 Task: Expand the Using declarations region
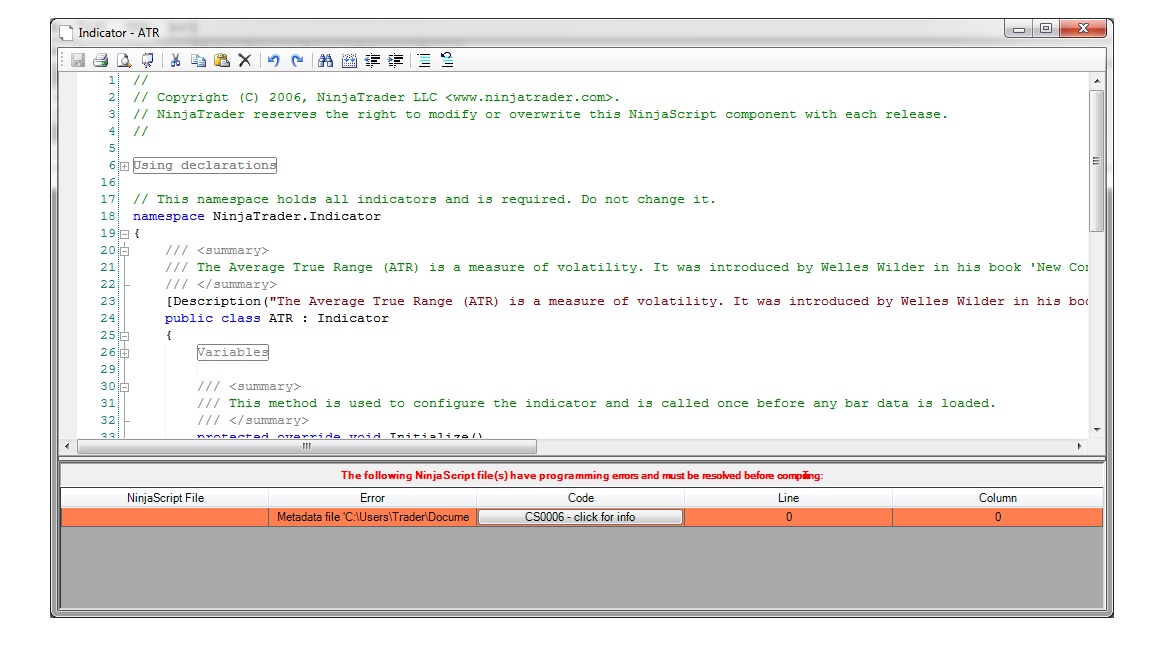click(x=125, y=166)
